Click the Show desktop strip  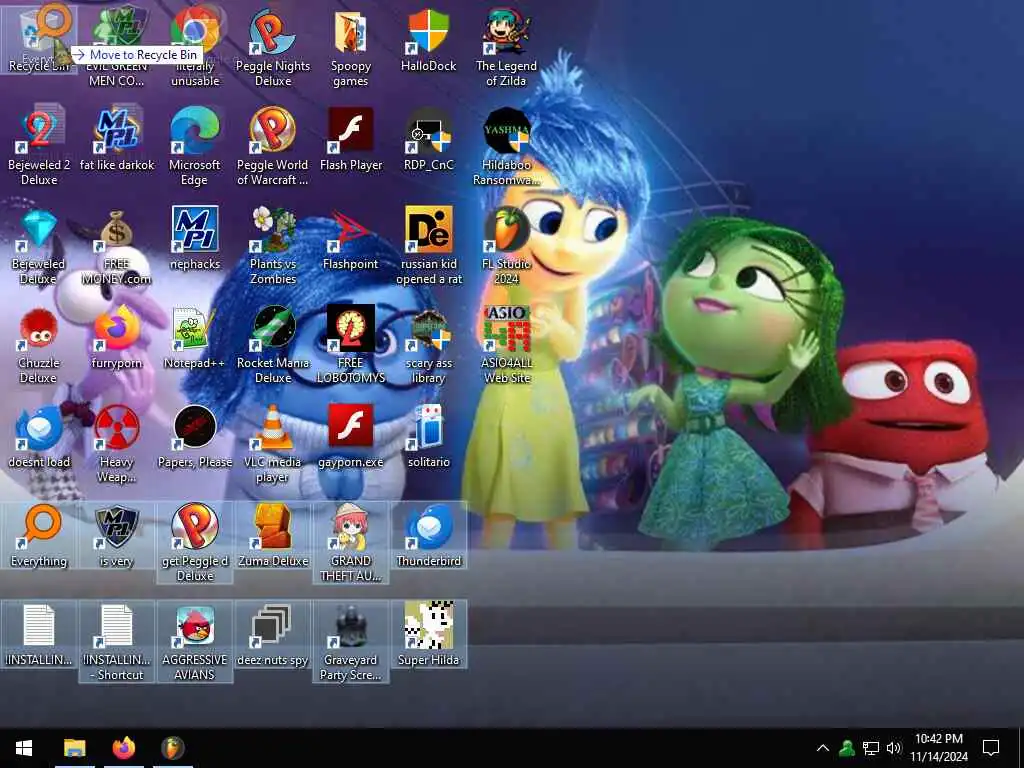(x=1021, y=748)
